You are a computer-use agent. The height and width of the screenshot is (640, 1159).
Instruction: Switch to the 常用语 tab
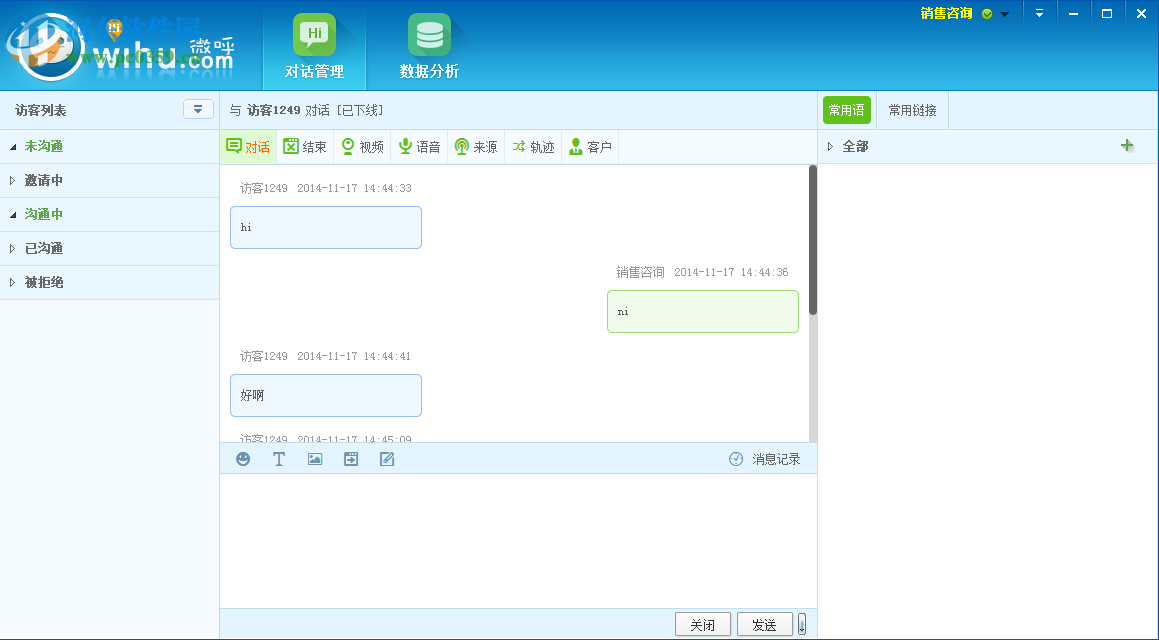tap(846, 110)
